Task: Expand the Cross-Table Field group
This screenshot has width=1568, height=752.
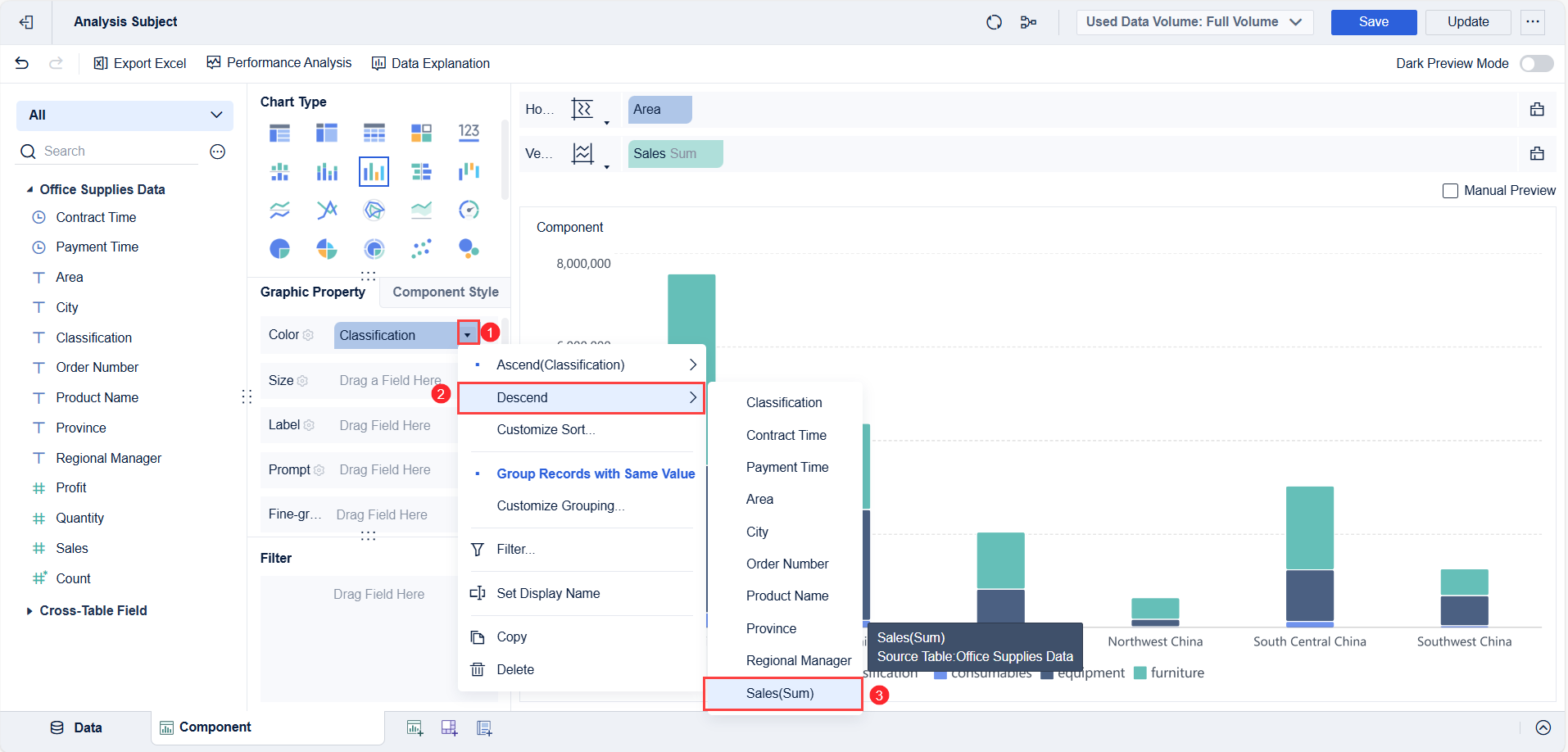Action: [x=29, y=610]
